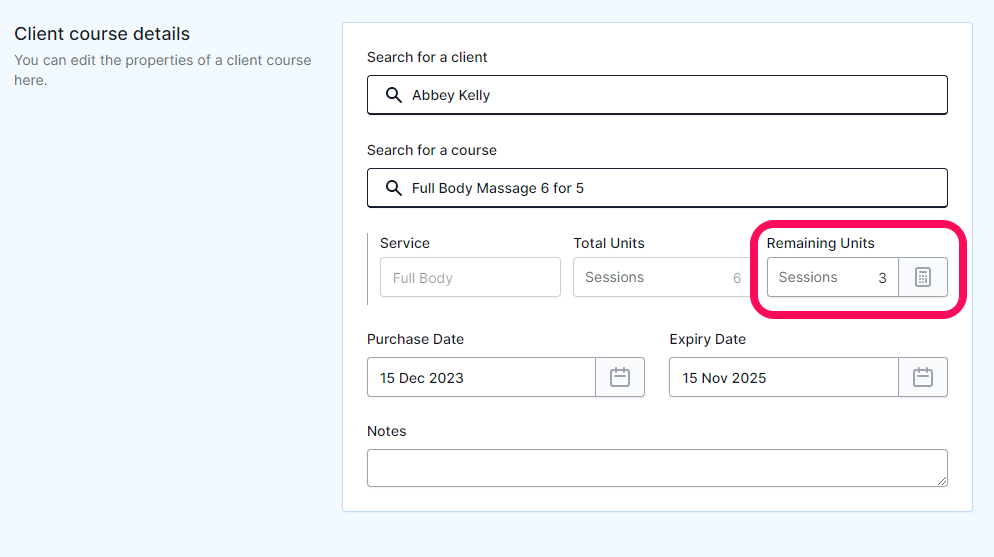This screenshot has height=557, width=994.
Task: Click the Full Body Massage course field
Action: 657,188
